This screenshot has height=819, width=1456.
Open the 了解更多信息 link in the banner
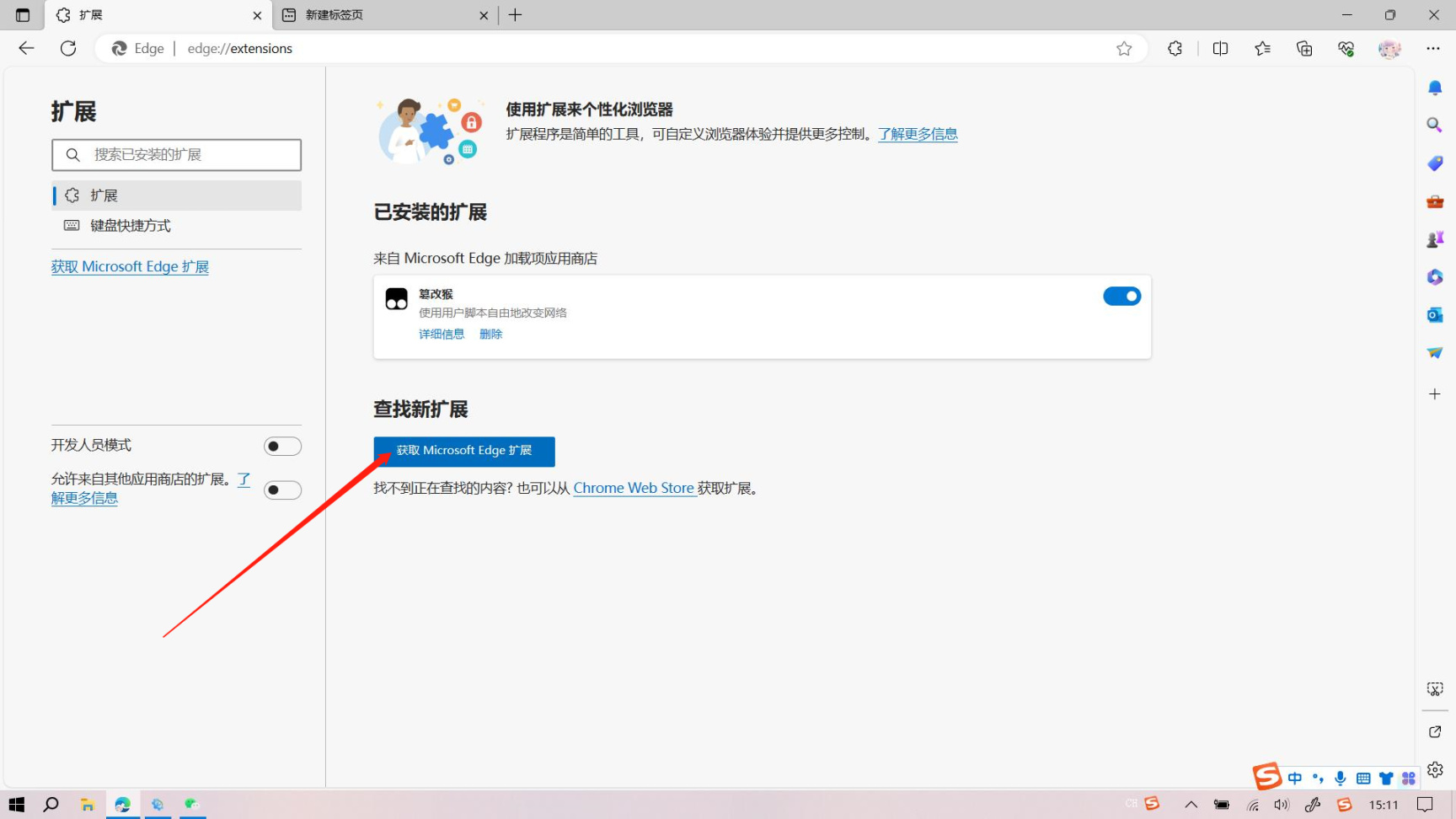[x=918, y=134]
